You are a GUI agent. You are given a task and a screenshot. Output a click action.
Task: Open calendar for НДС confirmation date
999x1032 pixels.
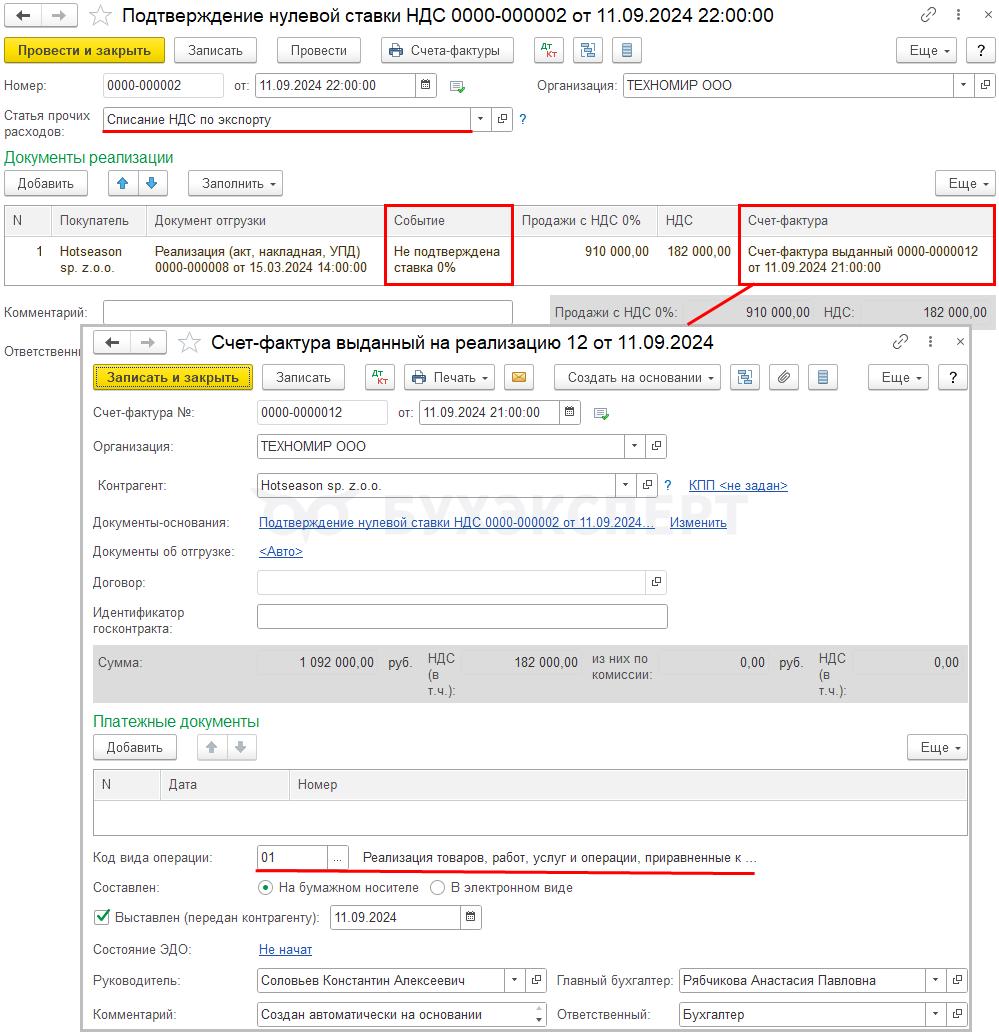[426, 85]
